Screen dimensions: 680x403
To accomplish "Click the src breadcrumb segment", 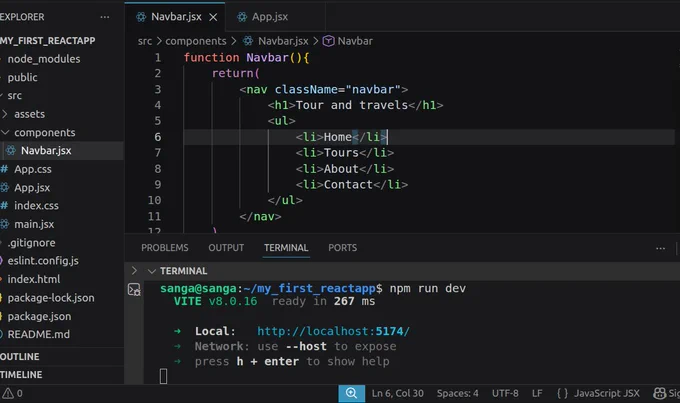I will click(145, 41).
